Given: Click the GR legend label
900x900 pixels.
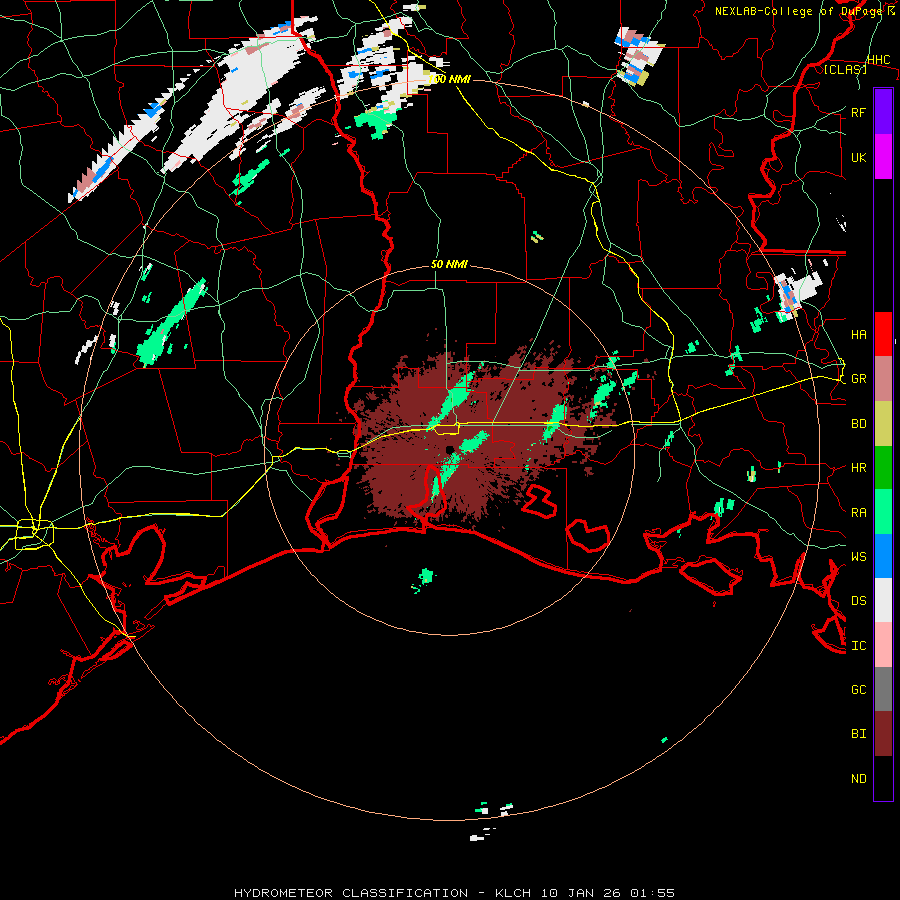Looking at the screenshot, I should pyautogui.click(x=859, y=379).
